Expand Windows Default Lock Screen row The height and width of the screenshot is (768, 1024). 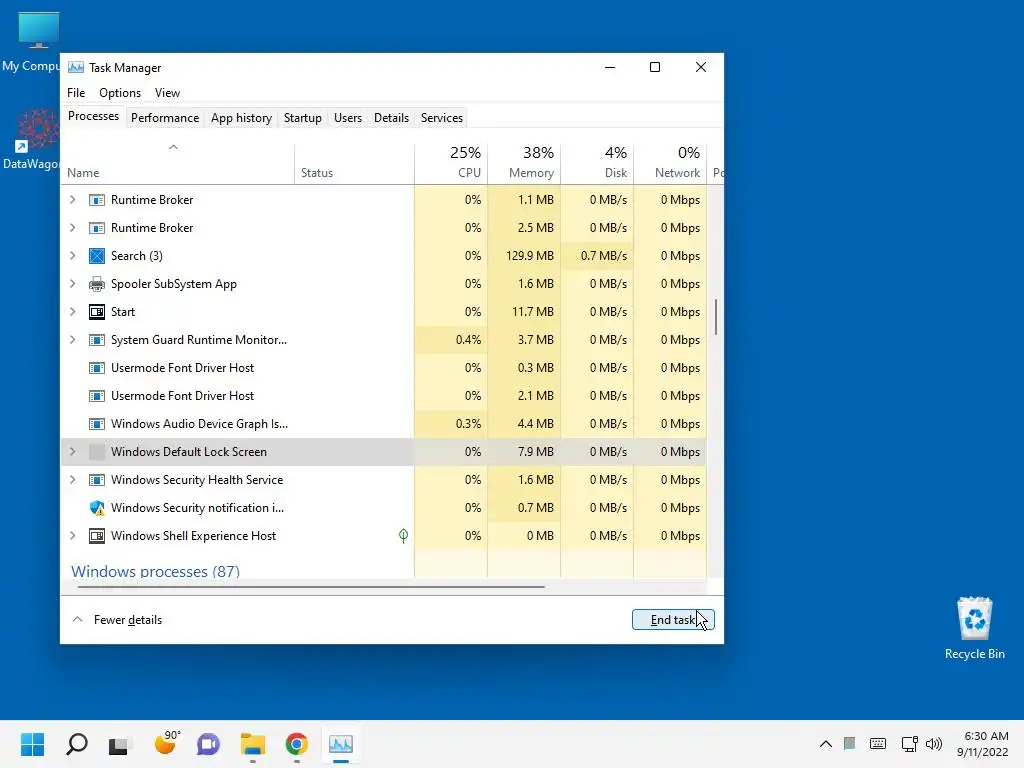coord(72,452)
